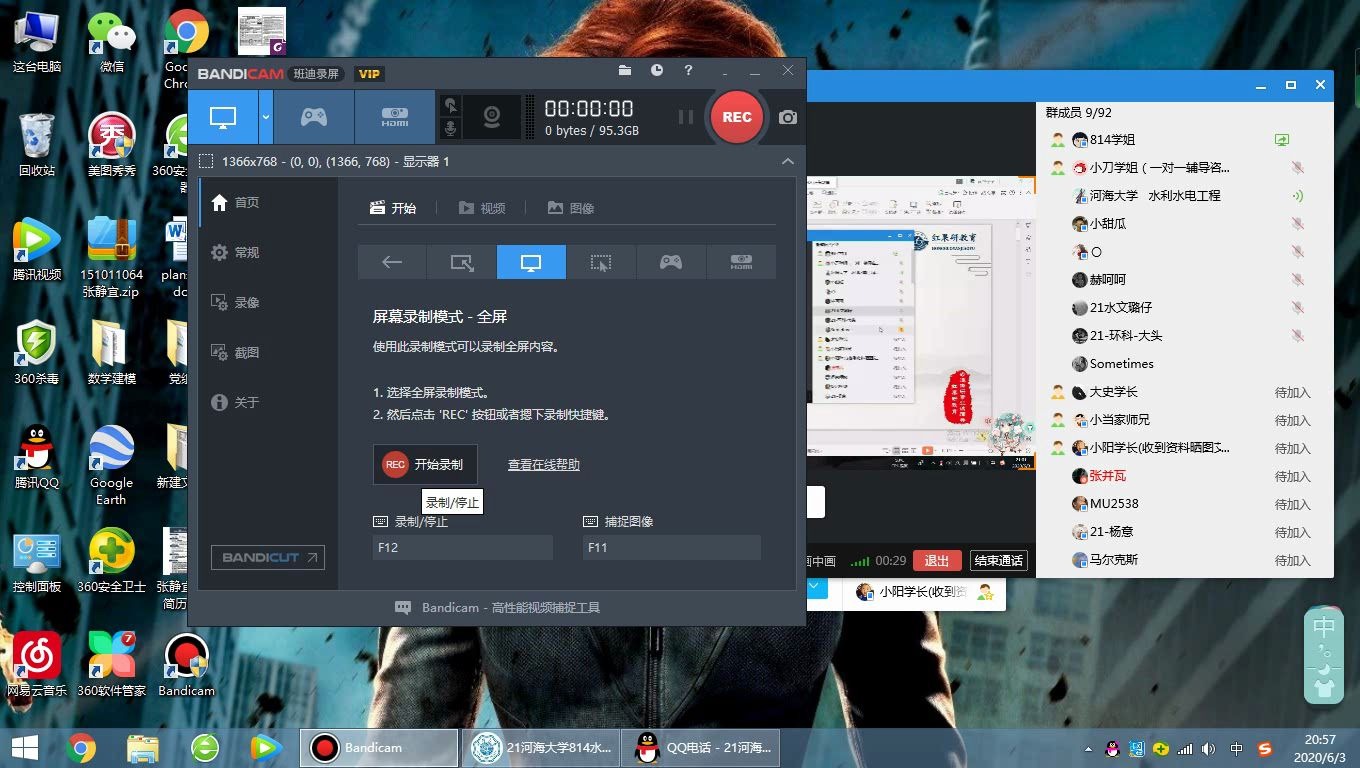1360x768 pixels.
Task: Click screen share icon beside 814学姐
Action: [1282, 140]
